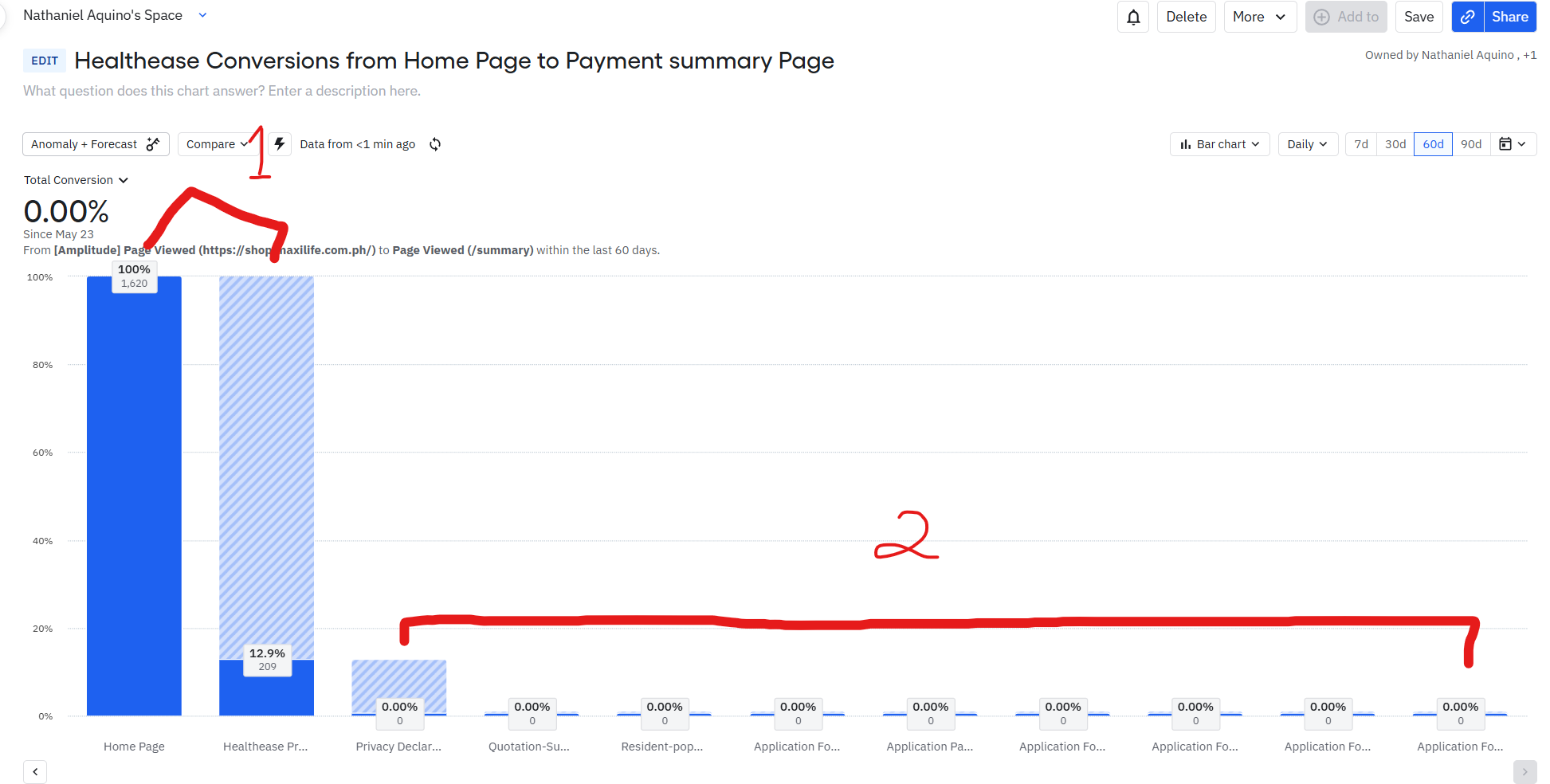Click the lightning bolt icon
The height and width of the screenshot is (784, 1550).
(280, 144)
